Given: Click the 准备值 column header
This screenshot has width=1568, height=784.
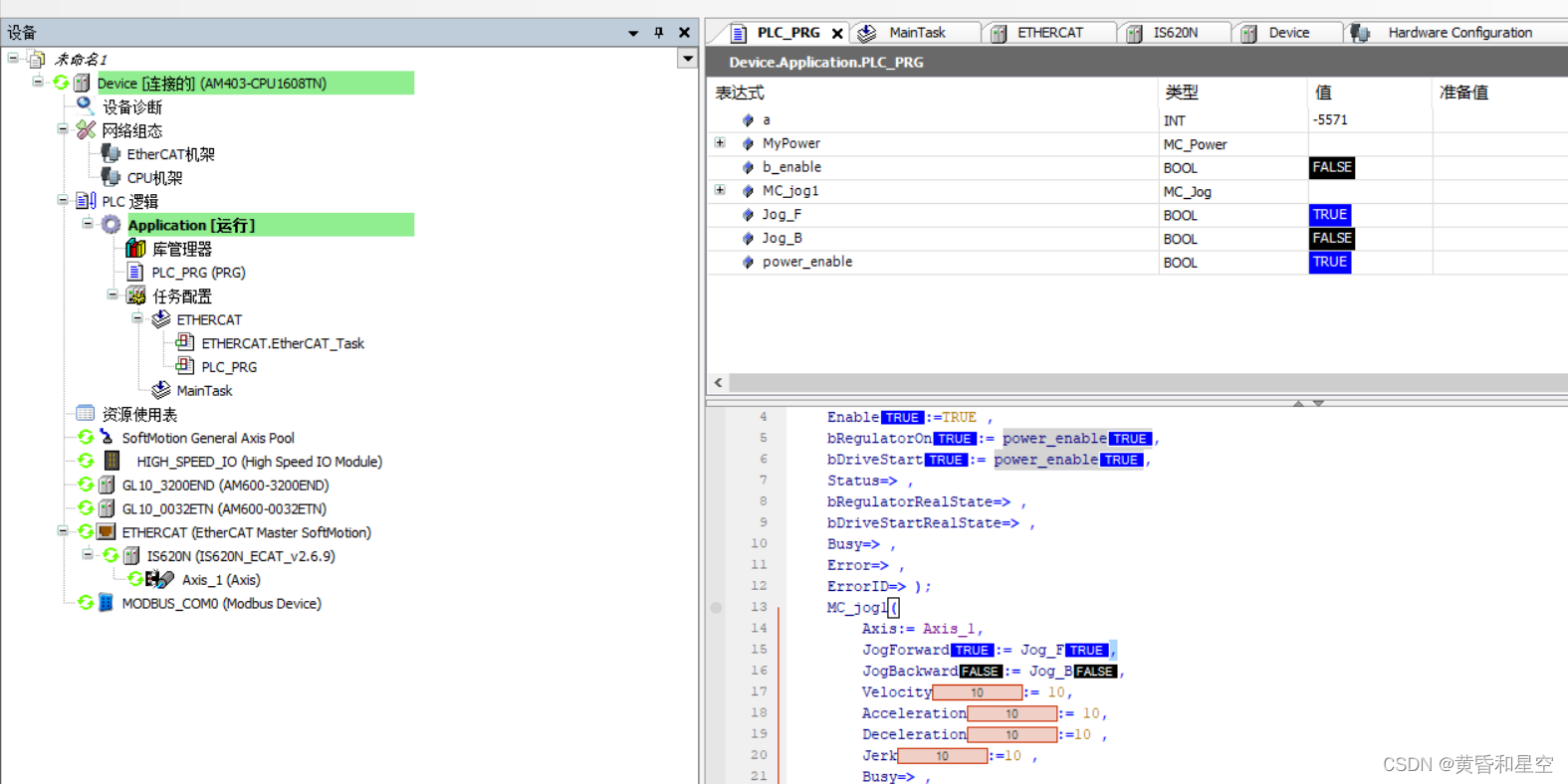Looking at the screenshot, I should [x=1500, y=93].
